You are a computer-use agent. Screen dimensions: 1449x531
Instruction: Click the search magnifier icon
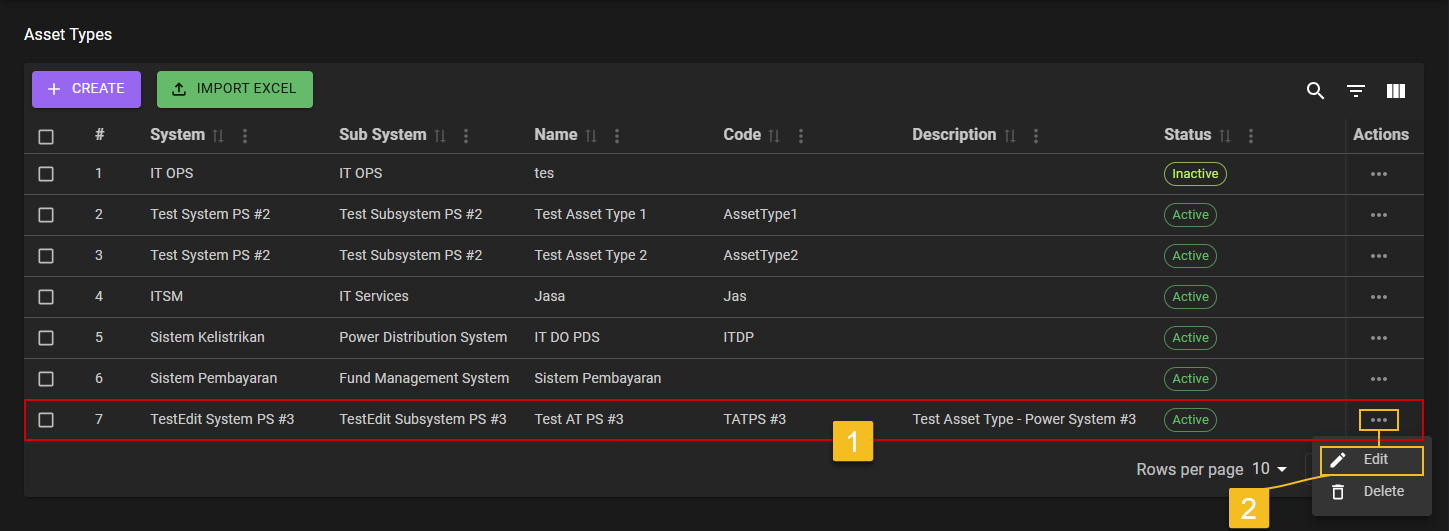[1315, 91]
